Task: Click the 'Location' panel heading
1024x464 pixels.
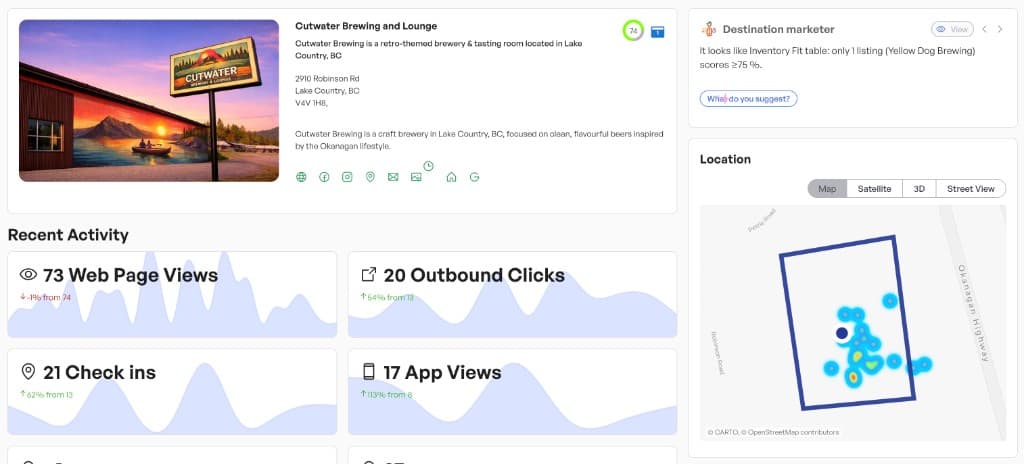Action: [x=725, y=159]
